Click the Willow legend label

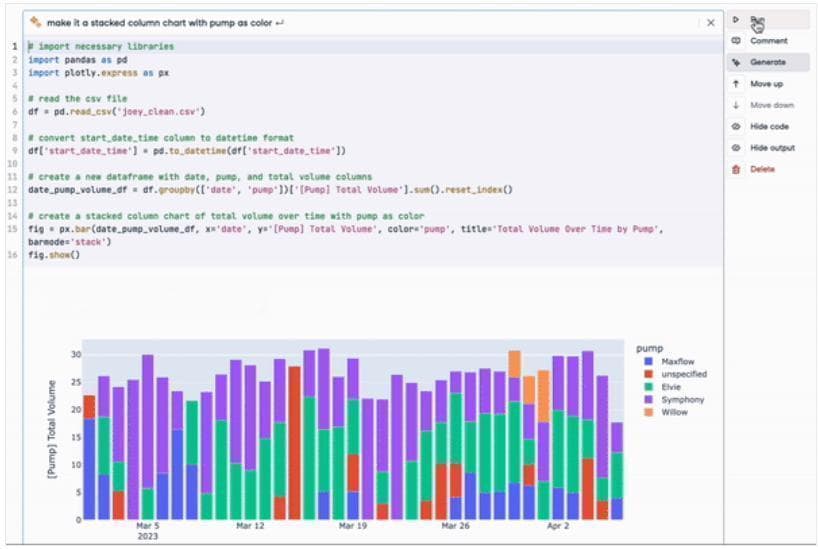coord(674,412)
